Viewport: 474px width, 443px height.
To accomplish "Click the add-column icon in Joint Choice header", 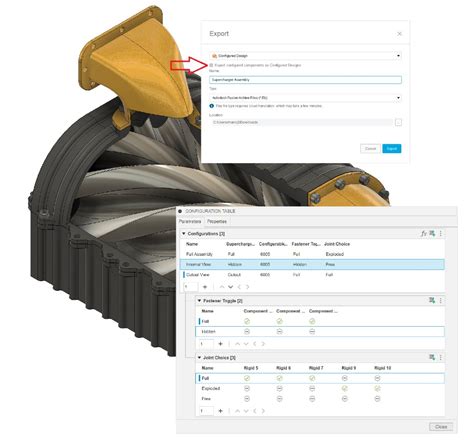I will point(432,357).
